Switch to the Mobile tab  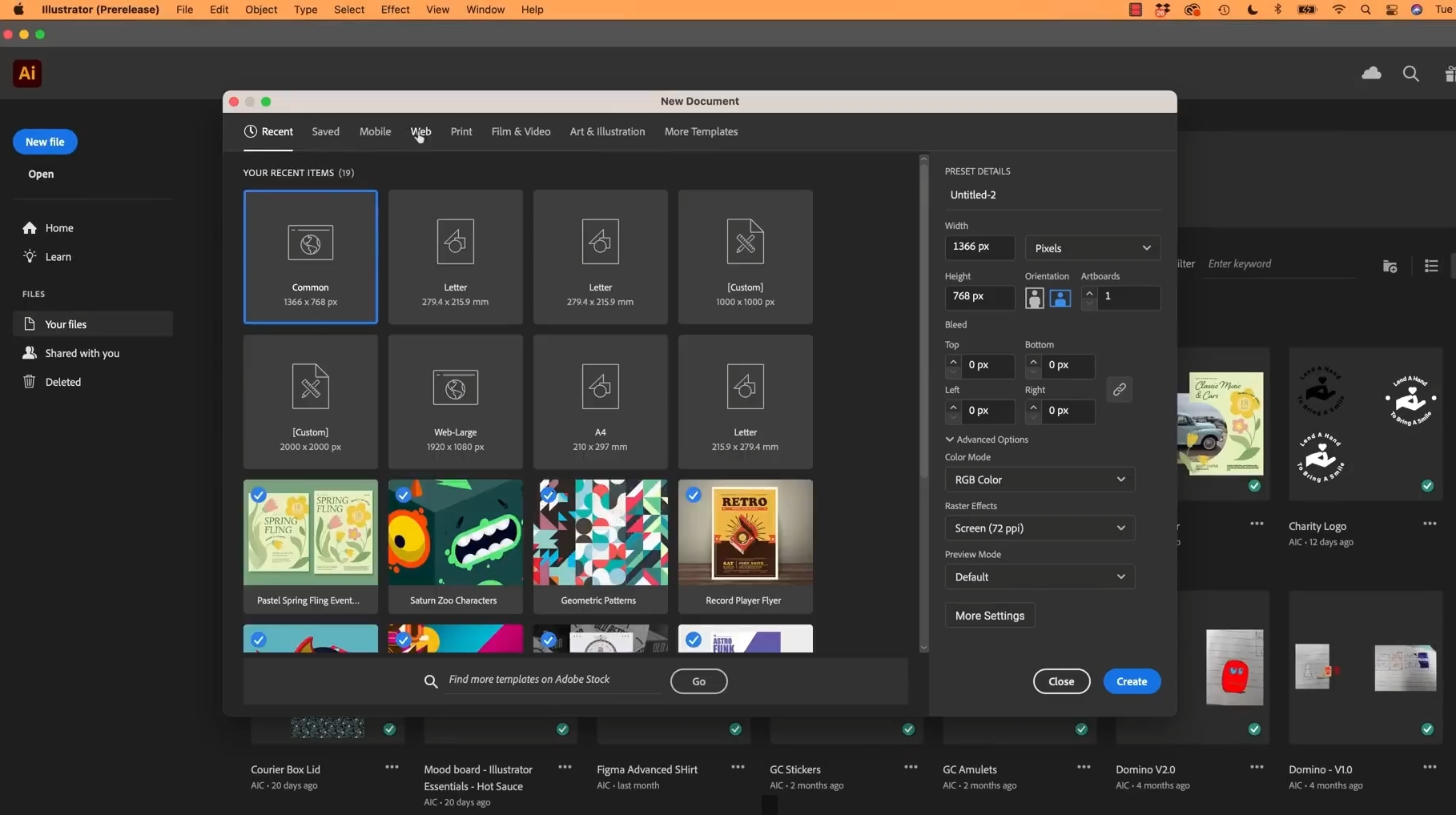click(375, 132)
